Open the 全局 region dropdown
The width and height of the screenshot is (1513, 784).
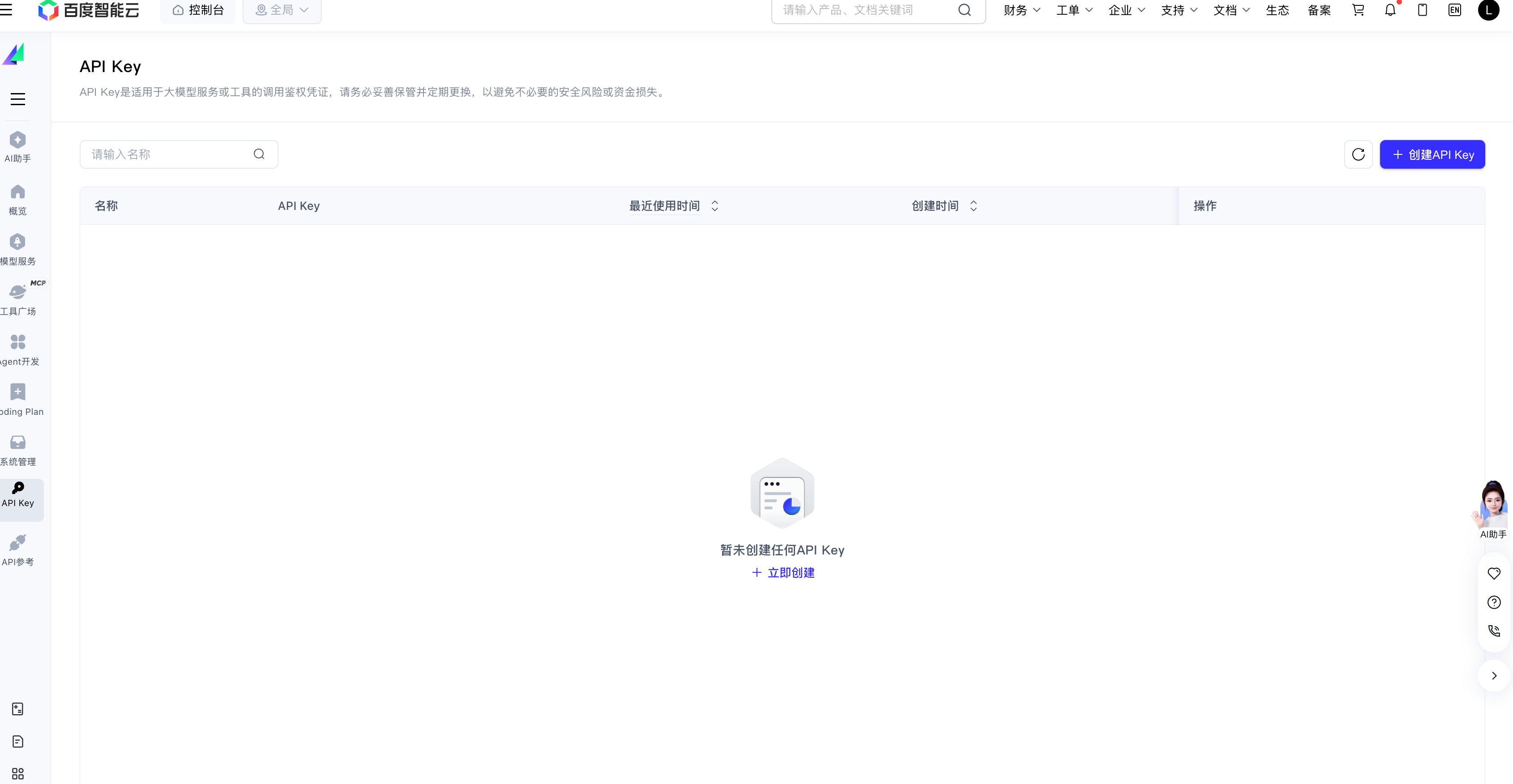click(282, 10)
